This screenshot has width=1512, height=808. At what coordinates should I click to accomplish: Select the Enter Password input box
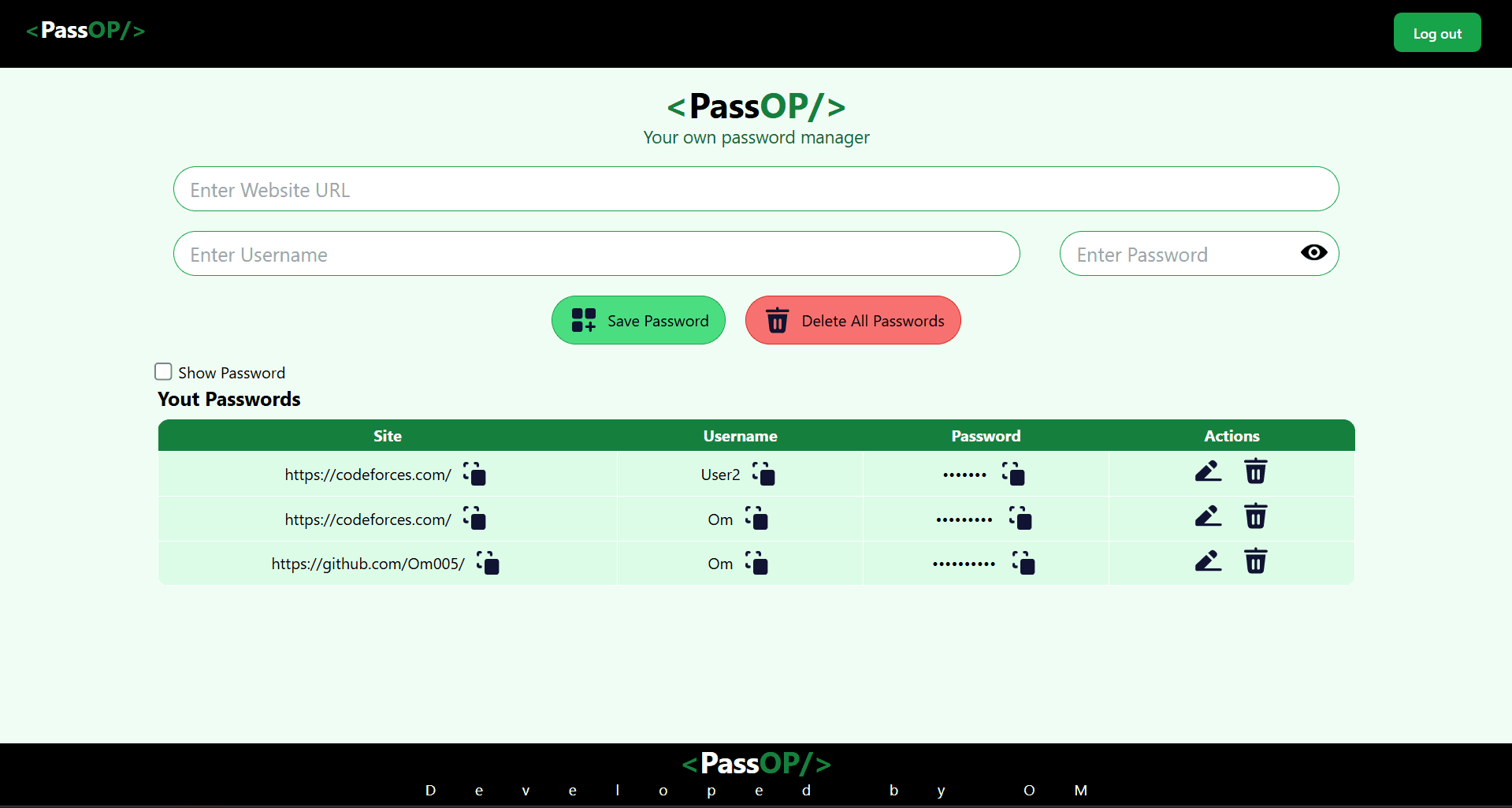tap(1178, 254)
